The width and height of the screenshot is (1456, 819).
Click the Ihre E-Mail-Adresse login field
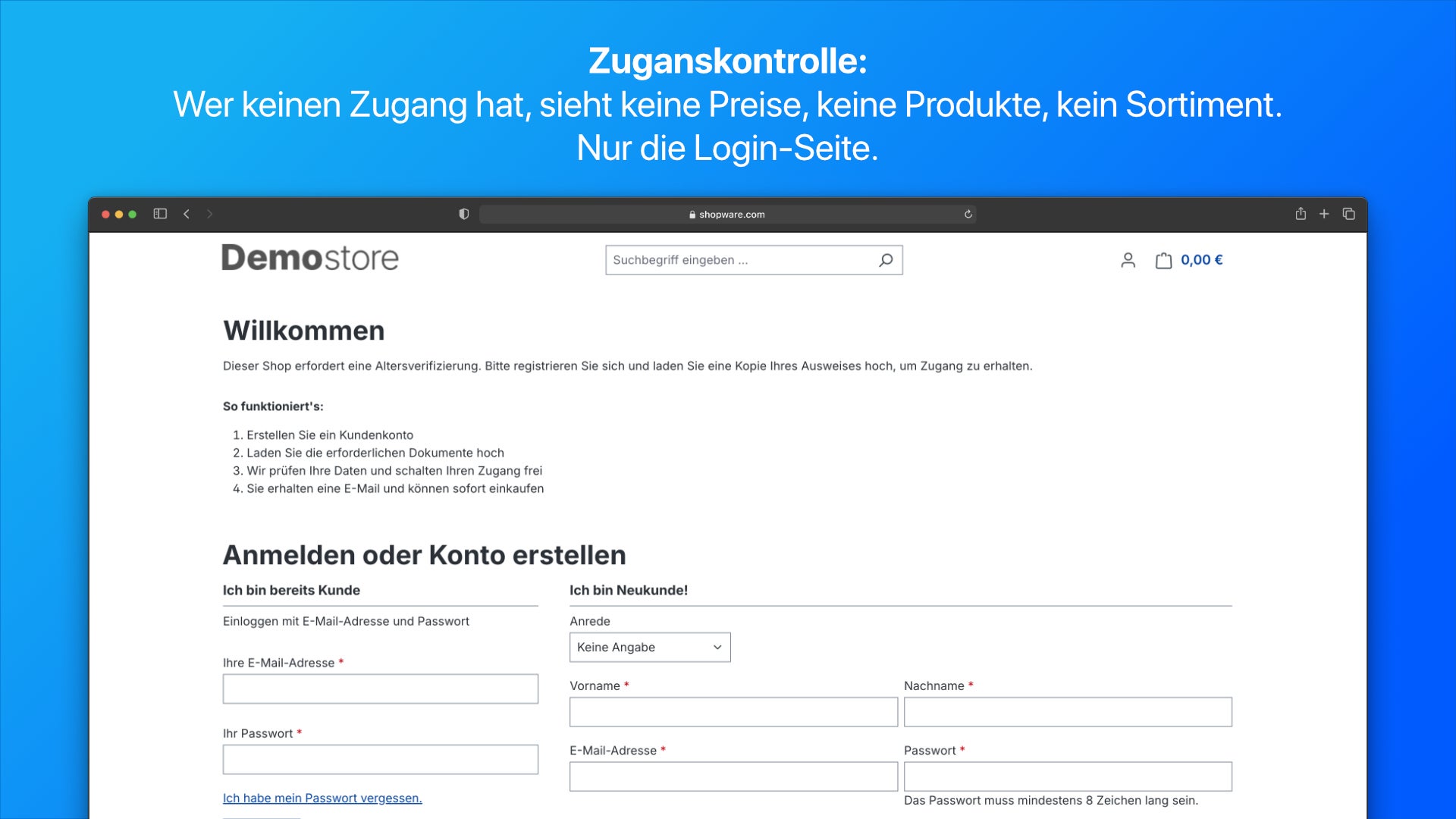point(380,688)
